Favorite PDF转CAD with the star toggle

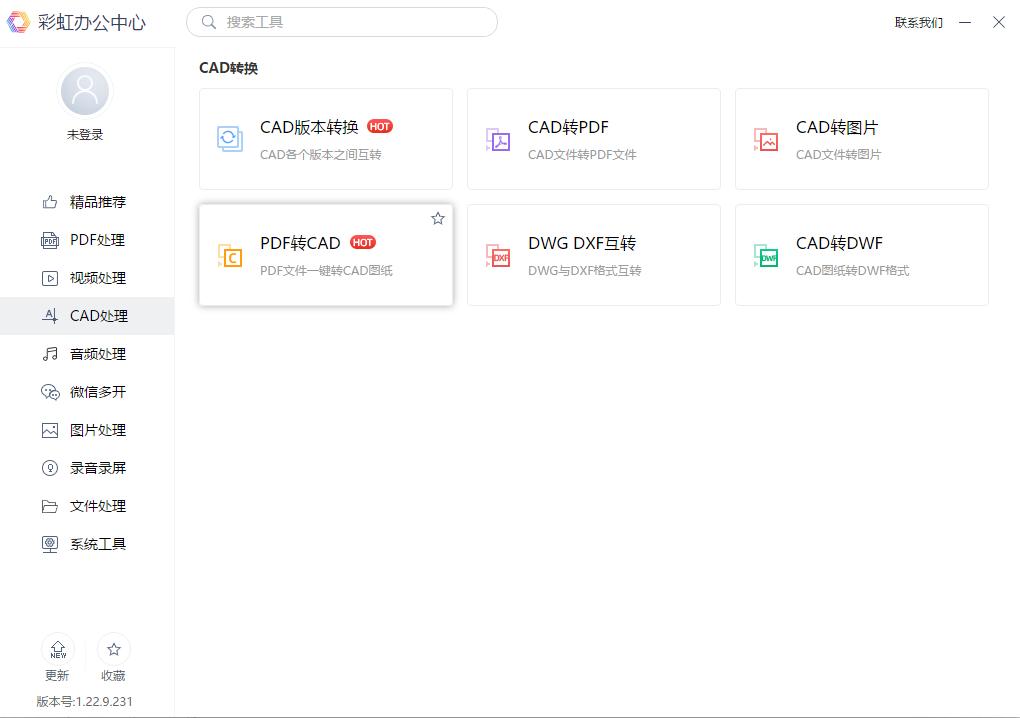coord(438,219)
